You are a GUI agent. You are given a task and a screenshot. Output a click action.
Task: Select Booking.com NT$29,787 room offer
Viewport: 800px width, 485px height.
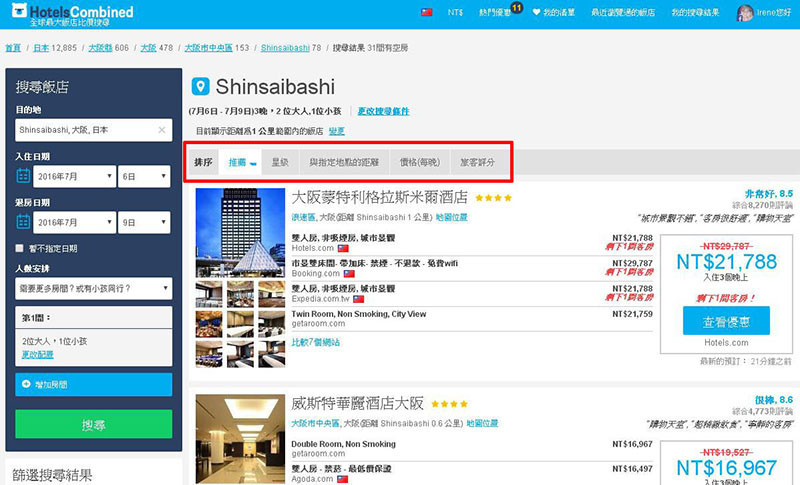pyautogui.click(x=472, y=268)
